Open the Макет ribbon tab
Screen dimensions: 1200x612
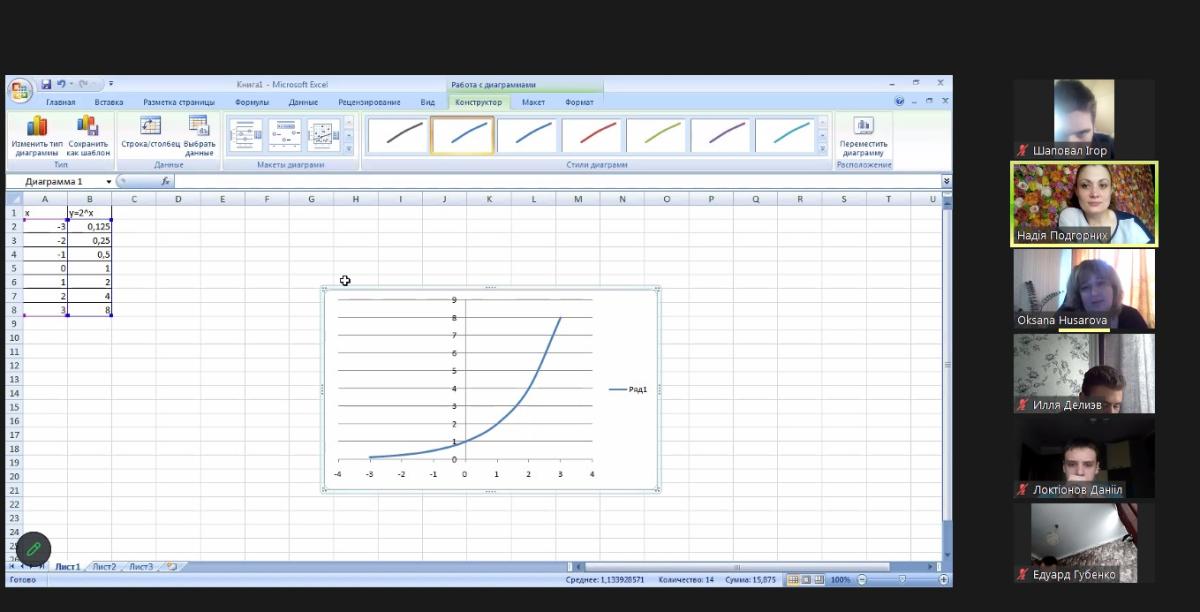[533, 102]
